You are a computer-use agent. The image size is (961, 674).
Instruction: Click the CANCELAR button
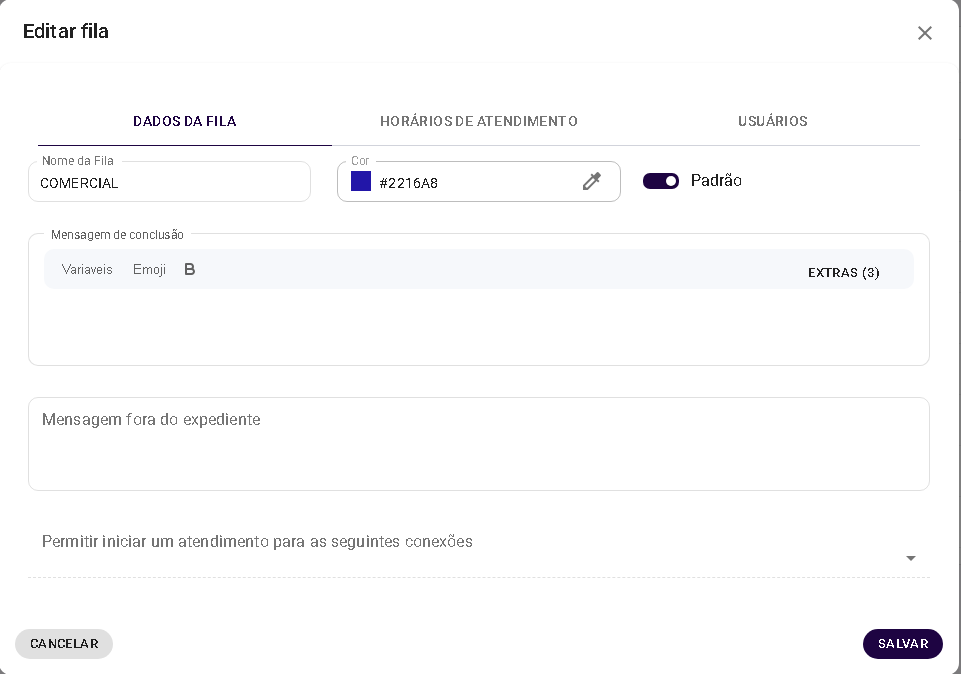tap(63, 643)
